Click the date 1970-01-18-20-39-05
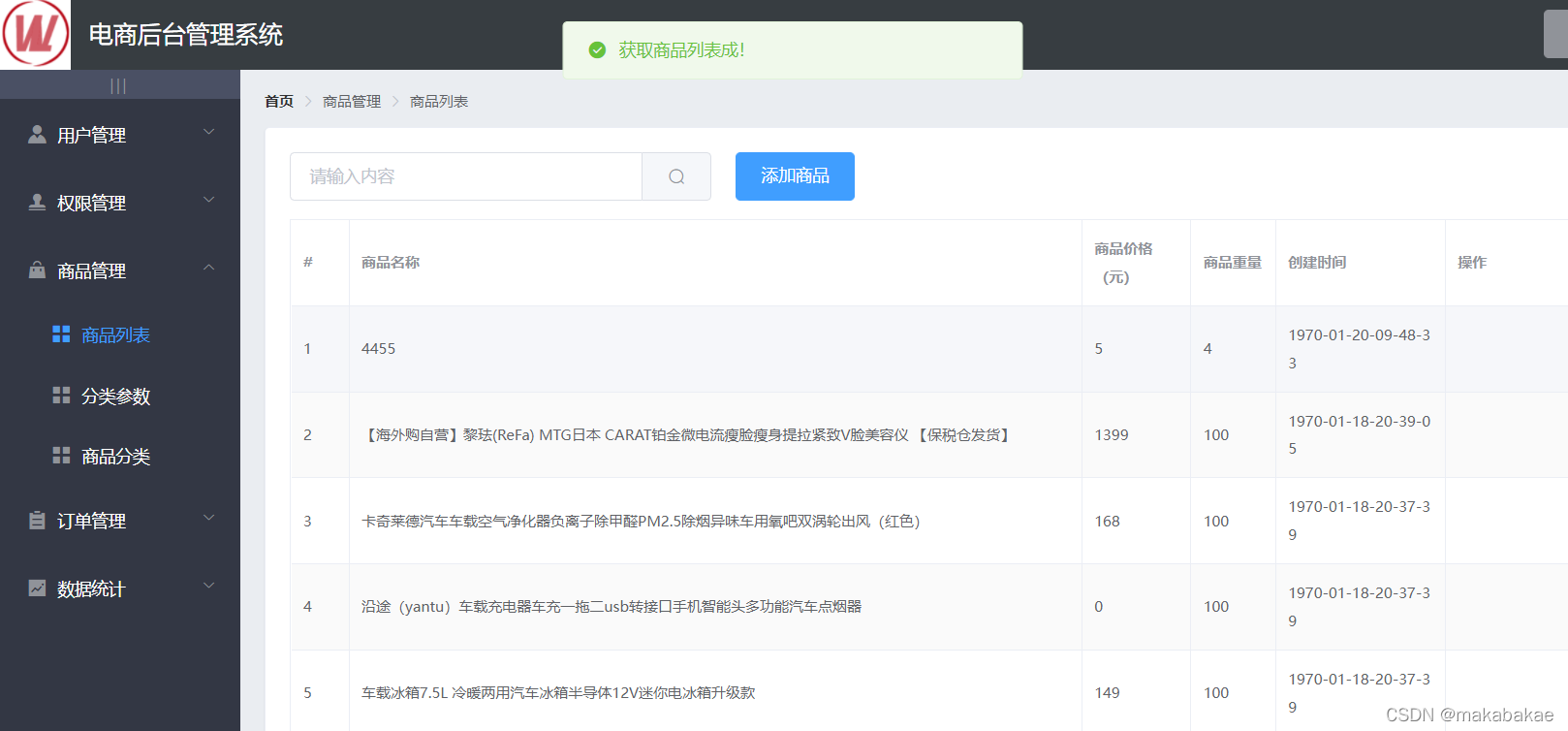 click(x=1359, y=434)
